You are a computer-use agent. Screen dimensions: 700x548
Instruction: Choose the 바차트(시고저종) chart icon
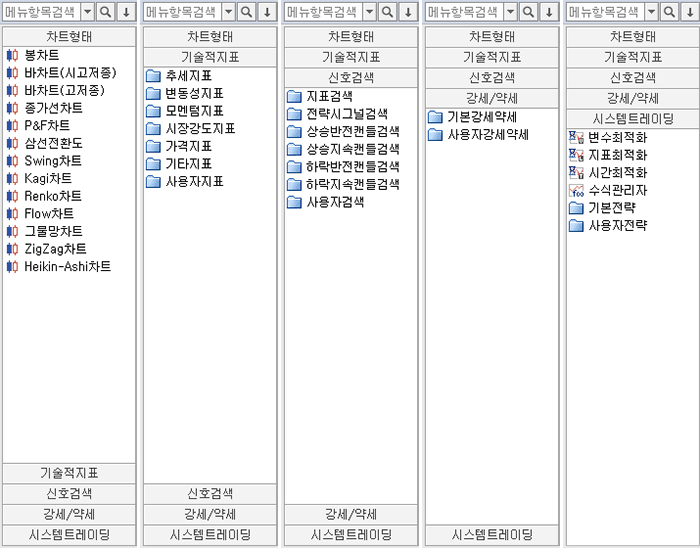point(12,73)
